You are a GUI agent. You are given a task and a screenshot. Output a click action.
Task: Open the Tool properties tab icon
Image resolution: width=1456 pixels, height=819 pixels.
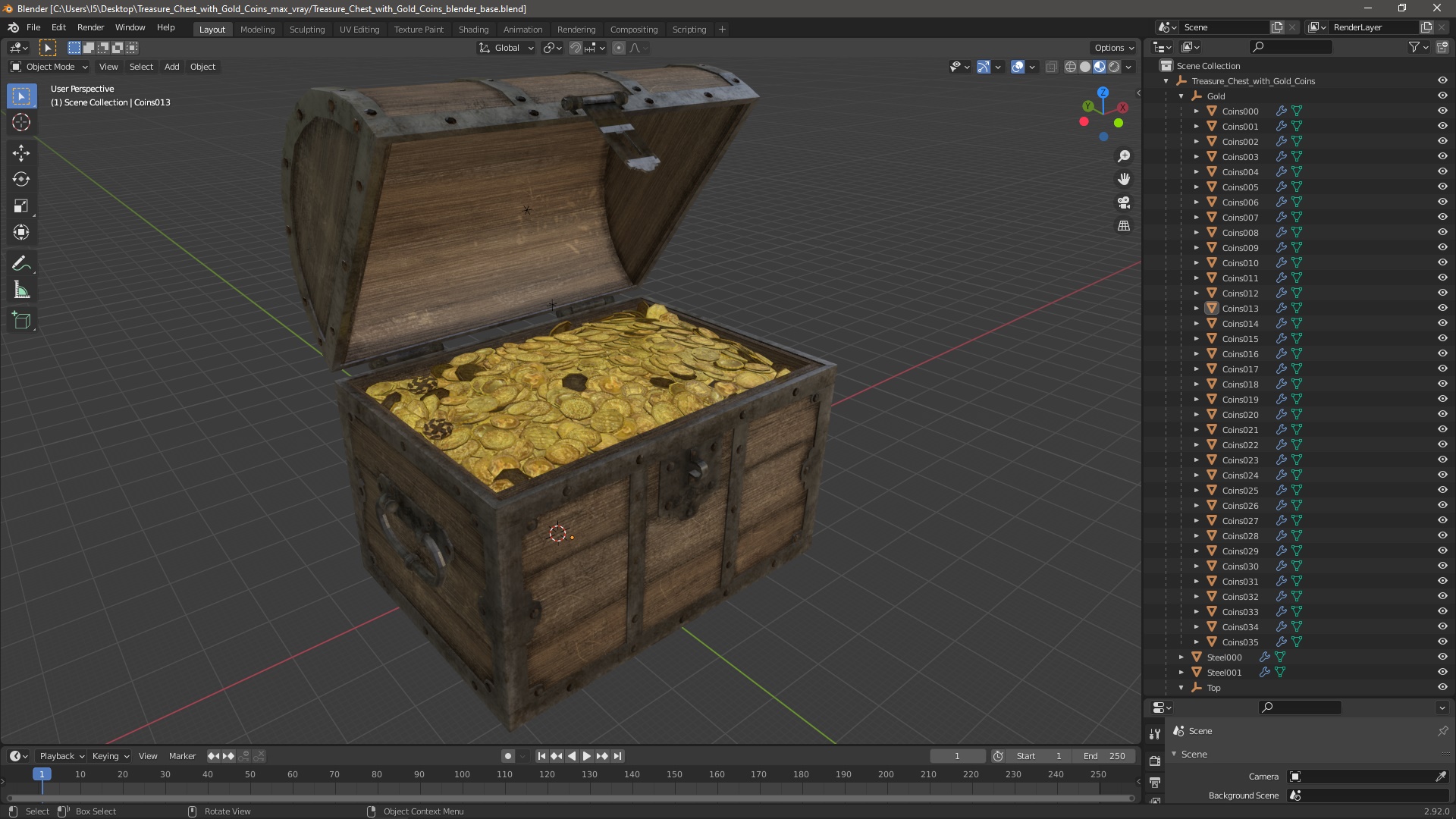point(1154,733)
